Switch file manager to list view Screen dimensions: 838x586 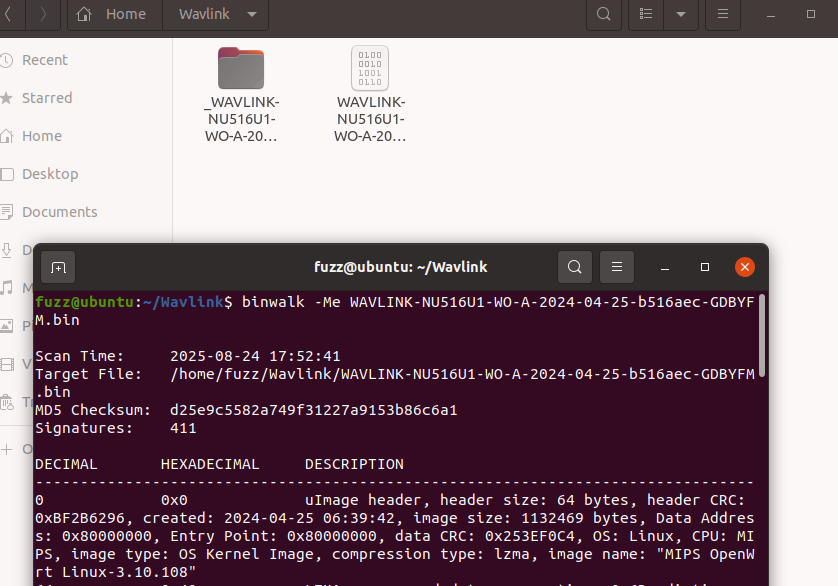(x=646, y=14)
